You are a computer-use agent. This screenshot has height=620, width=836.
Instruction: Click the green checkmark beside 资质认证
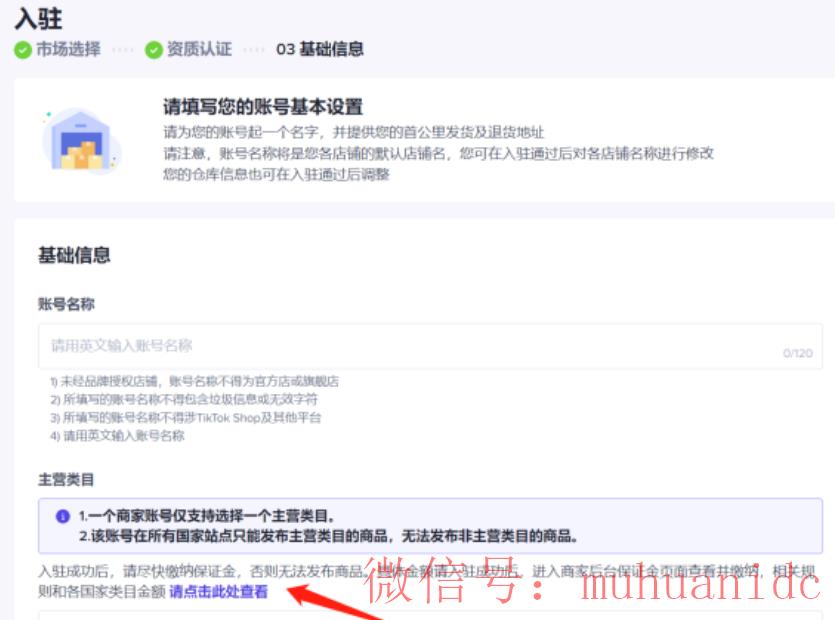pyautogui.click(x=153, y=50)
